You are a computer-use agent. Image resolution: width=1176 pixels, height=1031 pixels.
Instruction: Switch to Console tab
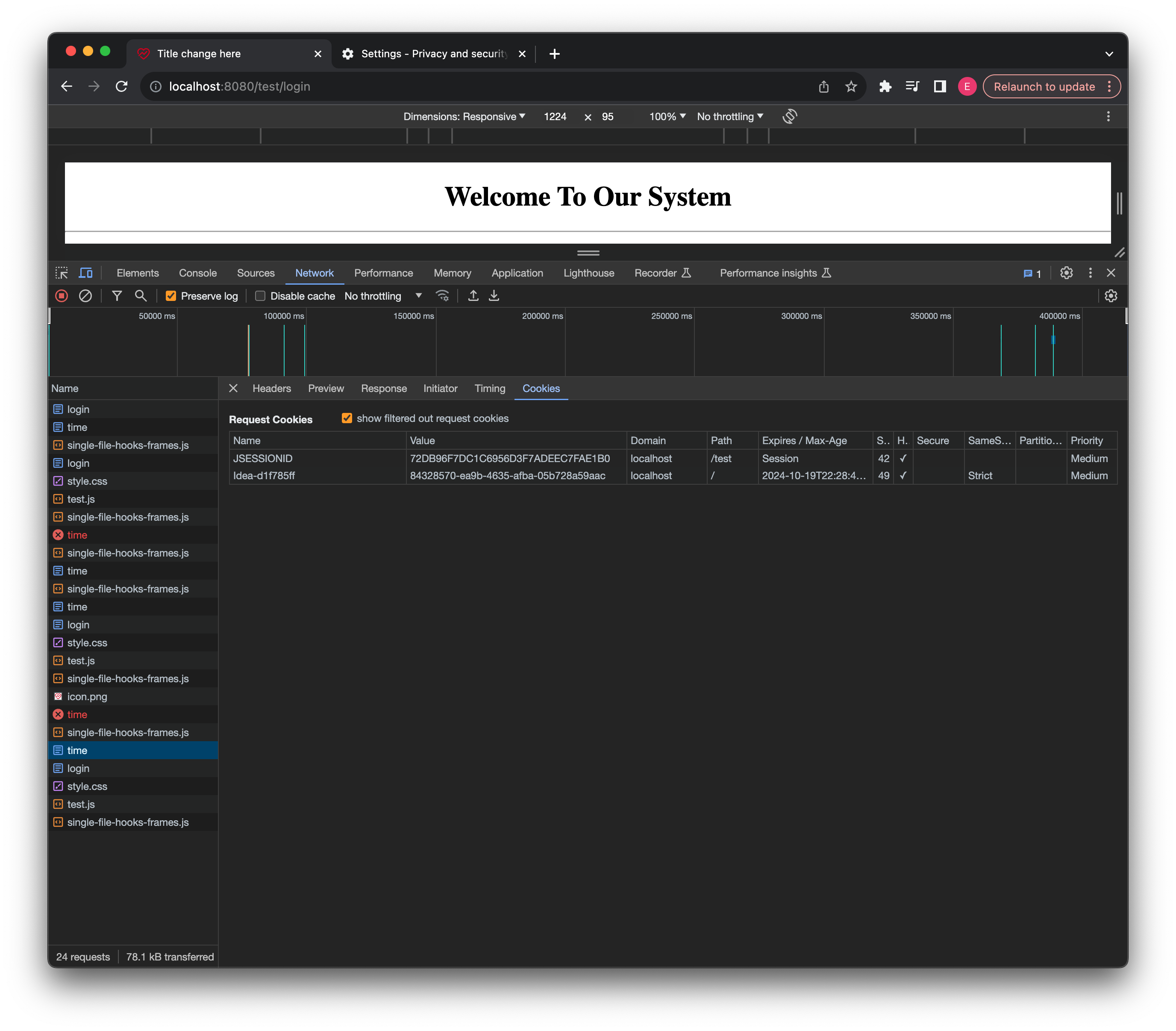coord(198,273)
